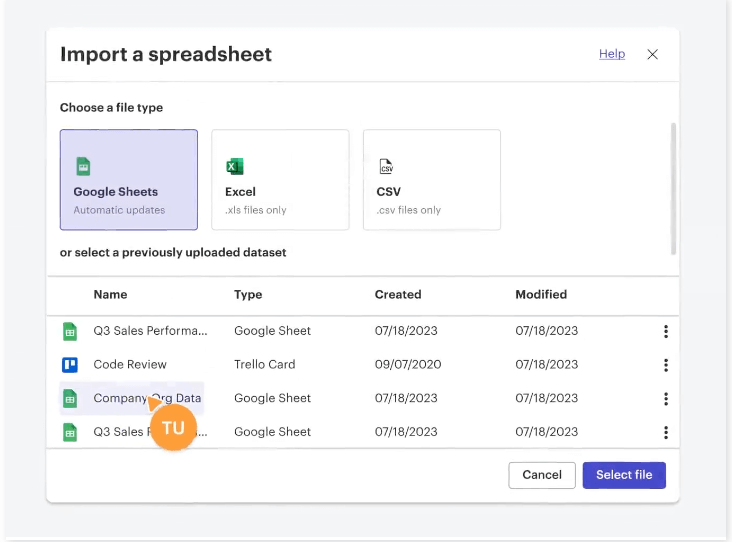Open three-dot menu for first Q3 Sales row
The image size is (732, 542).
666,331
